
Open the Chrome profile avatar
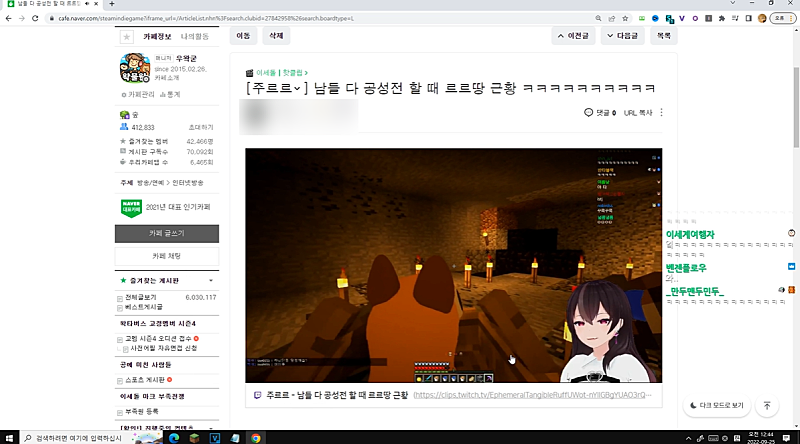(x=762, y=18)
